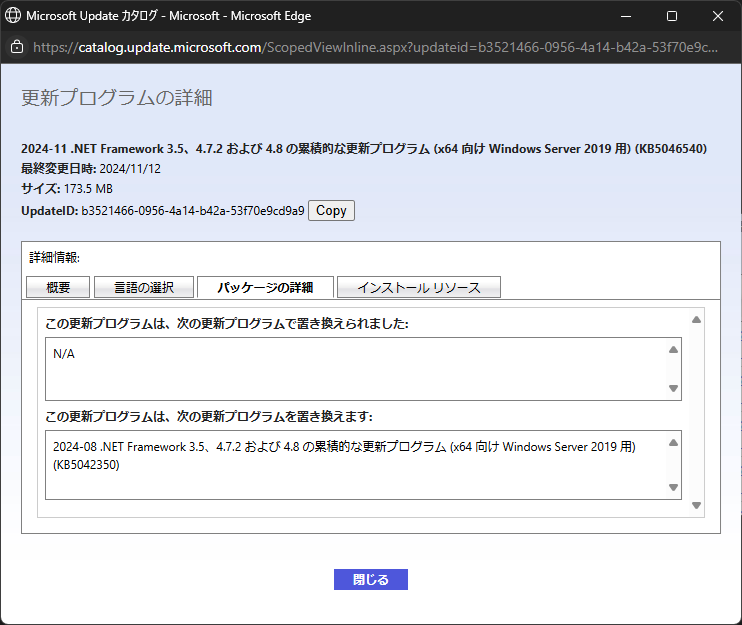Viewport: 742px width, 625px height.
Task: Click up arrow in the N/A box scrollbar
Action: (673, 350)
